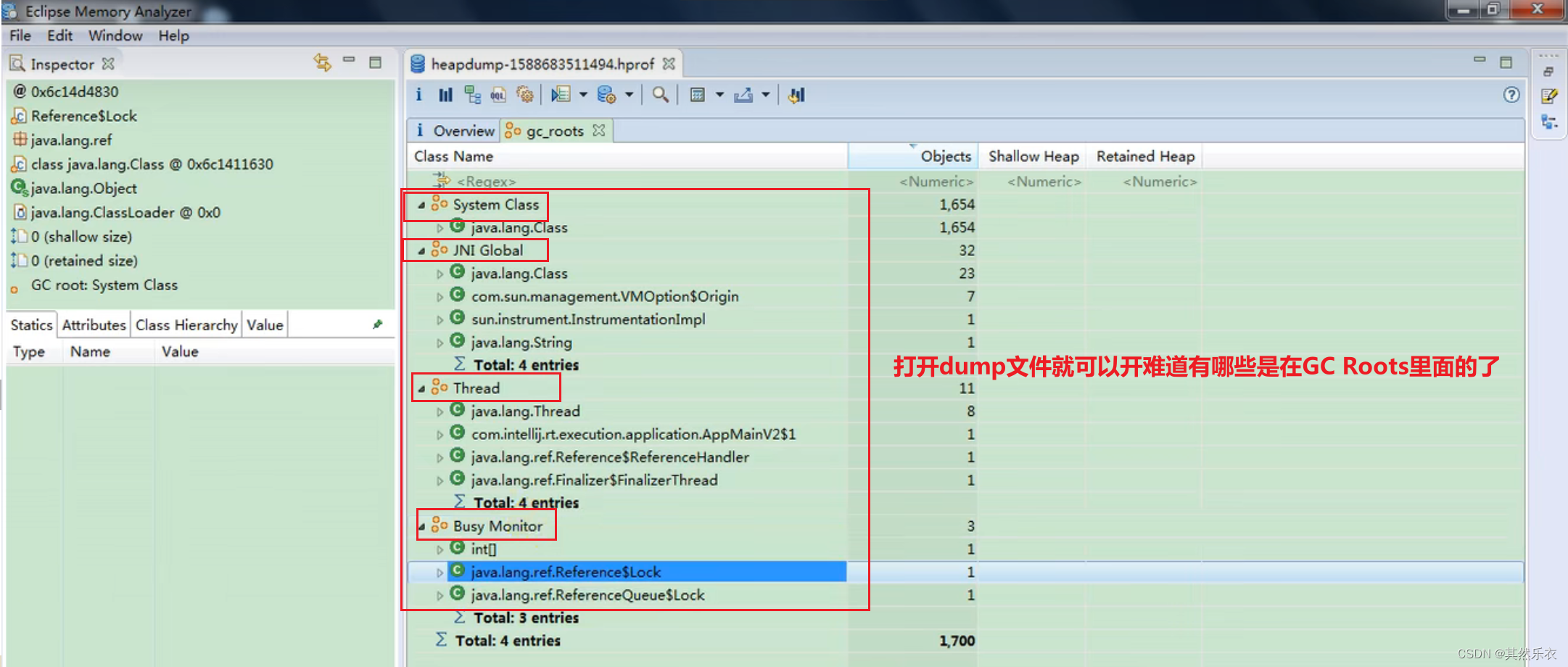Screen dimensions: 1568x667
Task: Collapse the System Class tree node
Action: (421, 205)
